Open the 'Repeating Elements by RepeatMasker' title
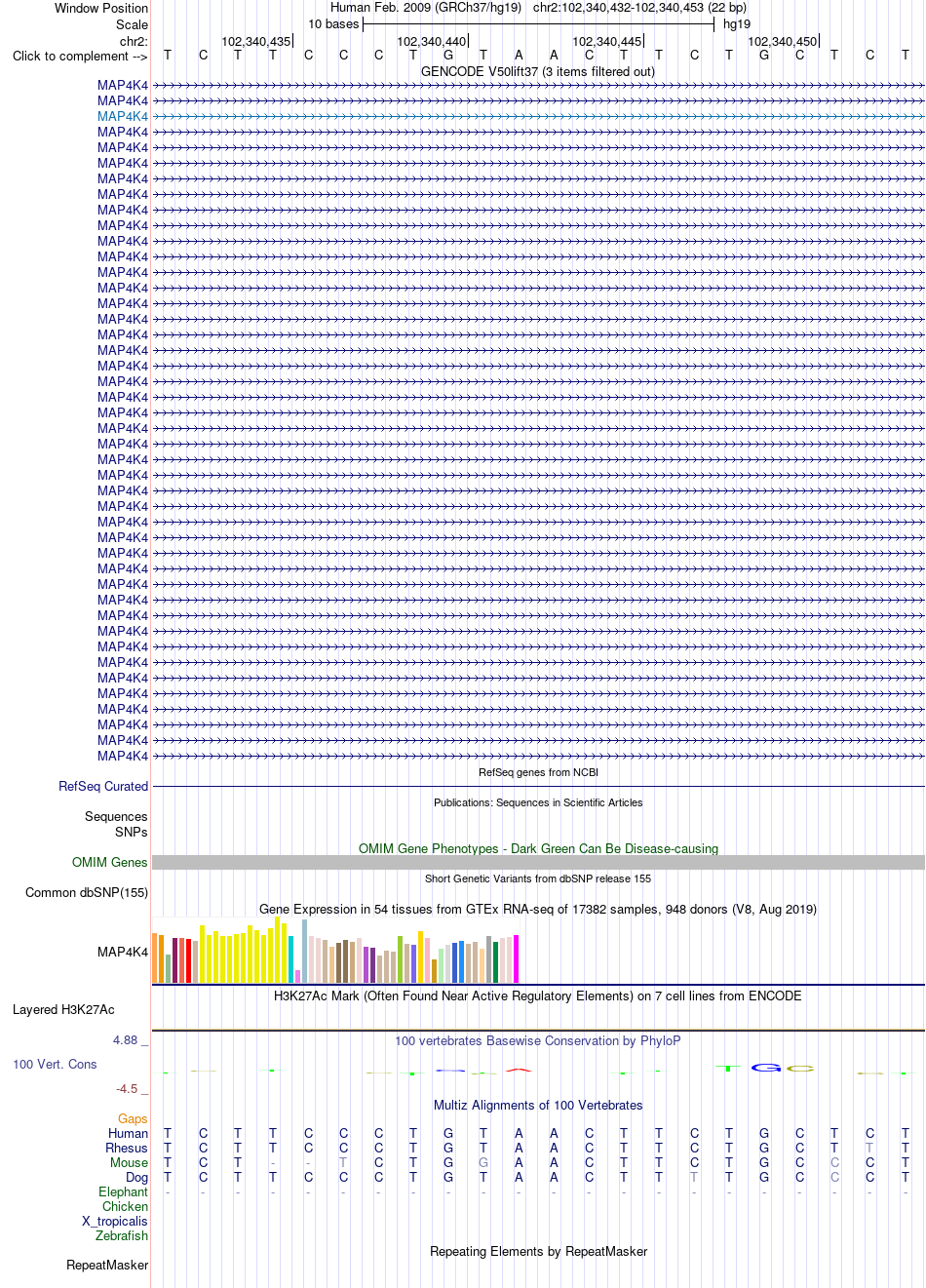Viewport: 926px width, 1288px height. tap(538, 1251)
